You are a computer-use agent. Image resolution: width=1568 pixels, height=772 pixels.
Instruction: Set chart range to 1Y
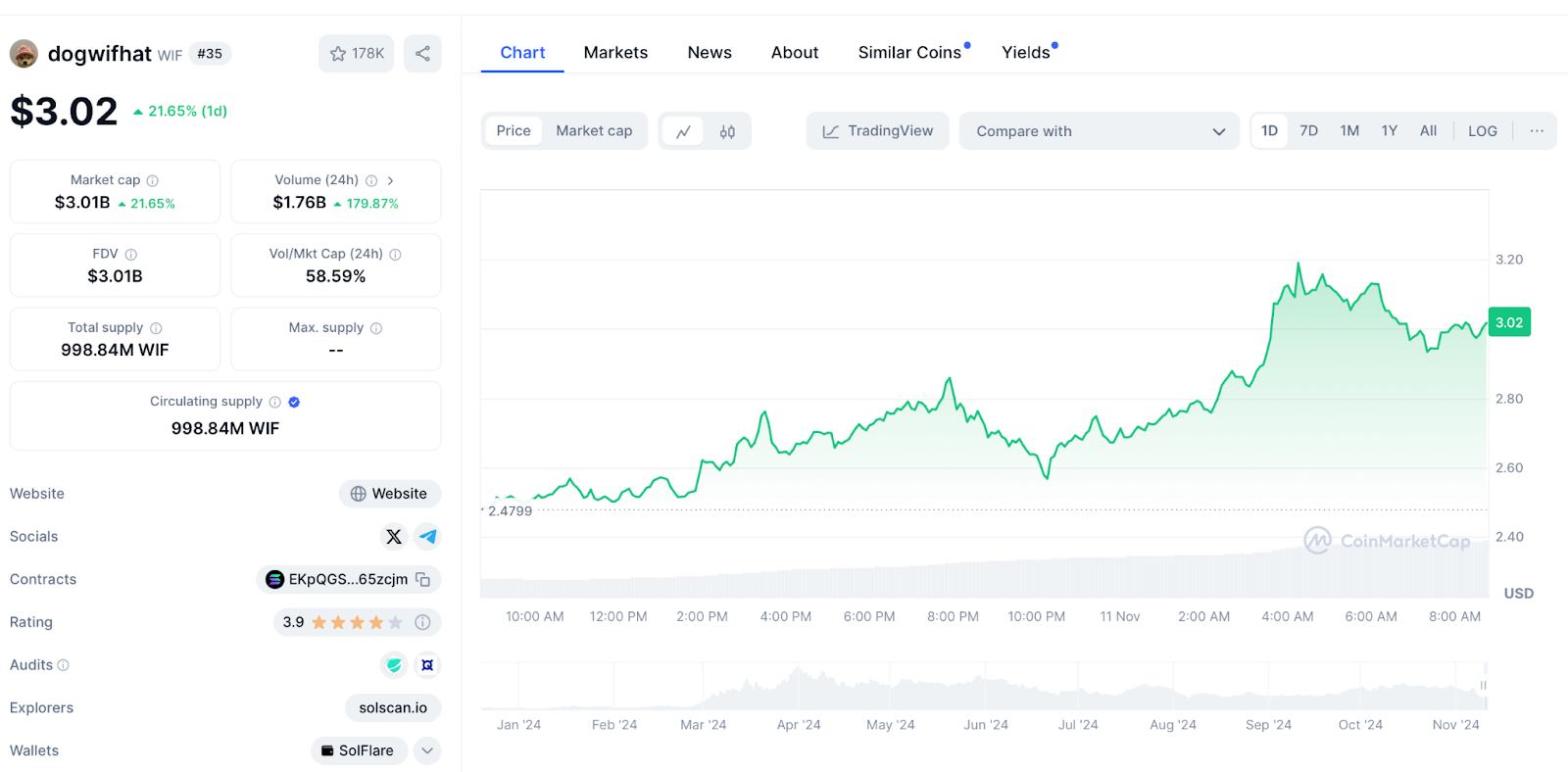tap(1390, 131)
